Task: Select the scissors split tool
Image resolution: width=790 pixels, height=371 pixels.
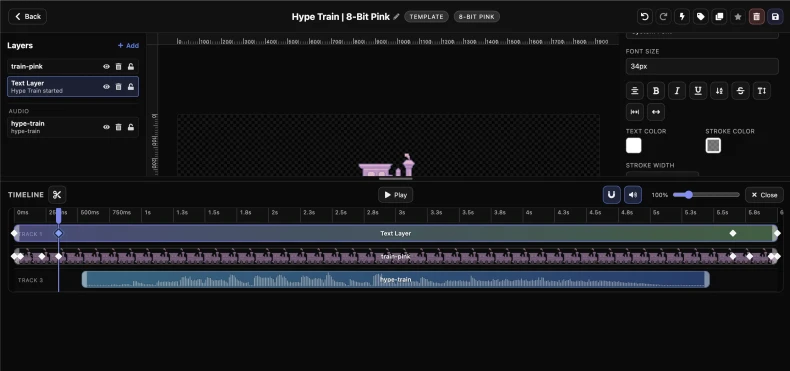Action: pyautogui.click(x=57, y=195)
